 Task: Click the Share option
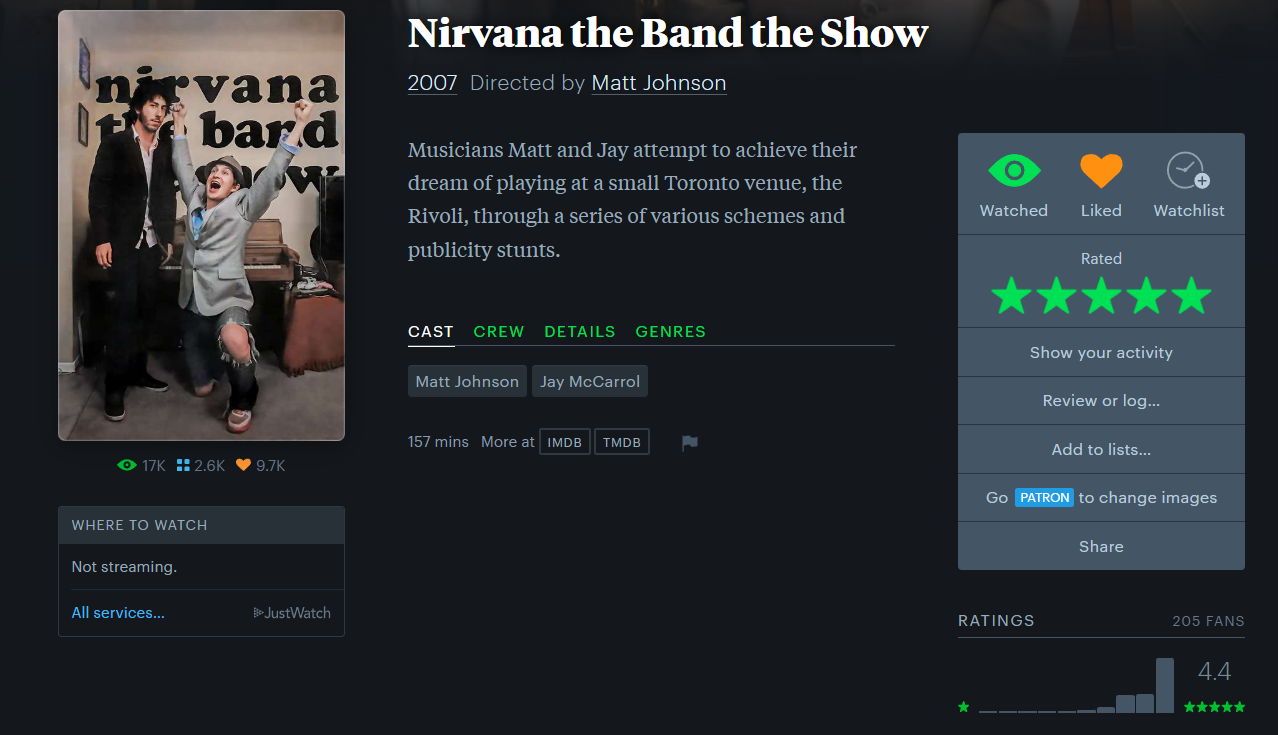pyautogui.click(x=1101, y=546)
